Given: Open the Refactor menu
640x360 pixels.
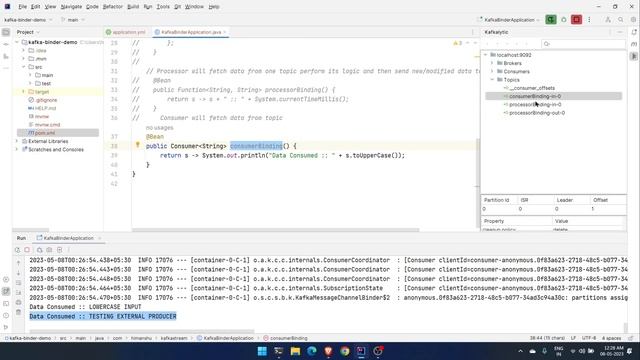Looking at the screenshot, I should 113,7.
